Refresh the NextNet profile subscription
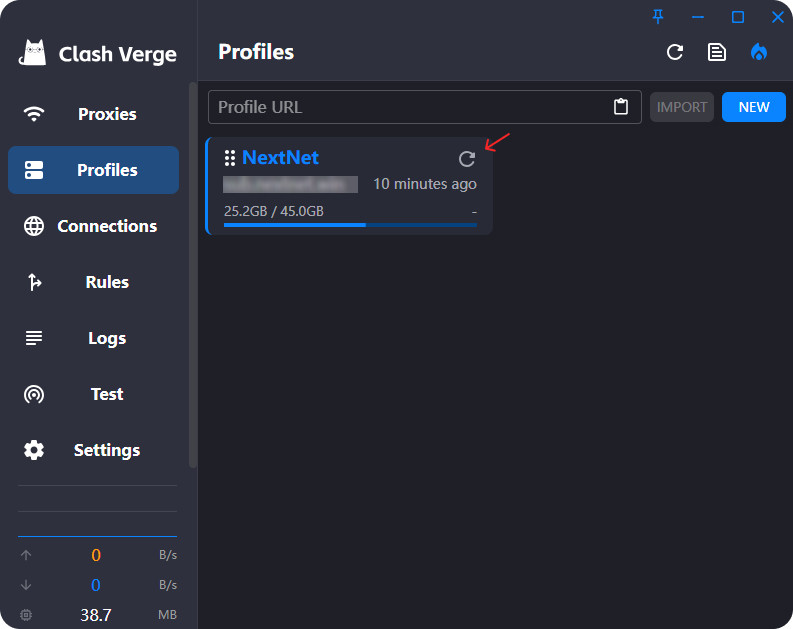This screenshot has width=793, height=629. click(x=466, y=159)
